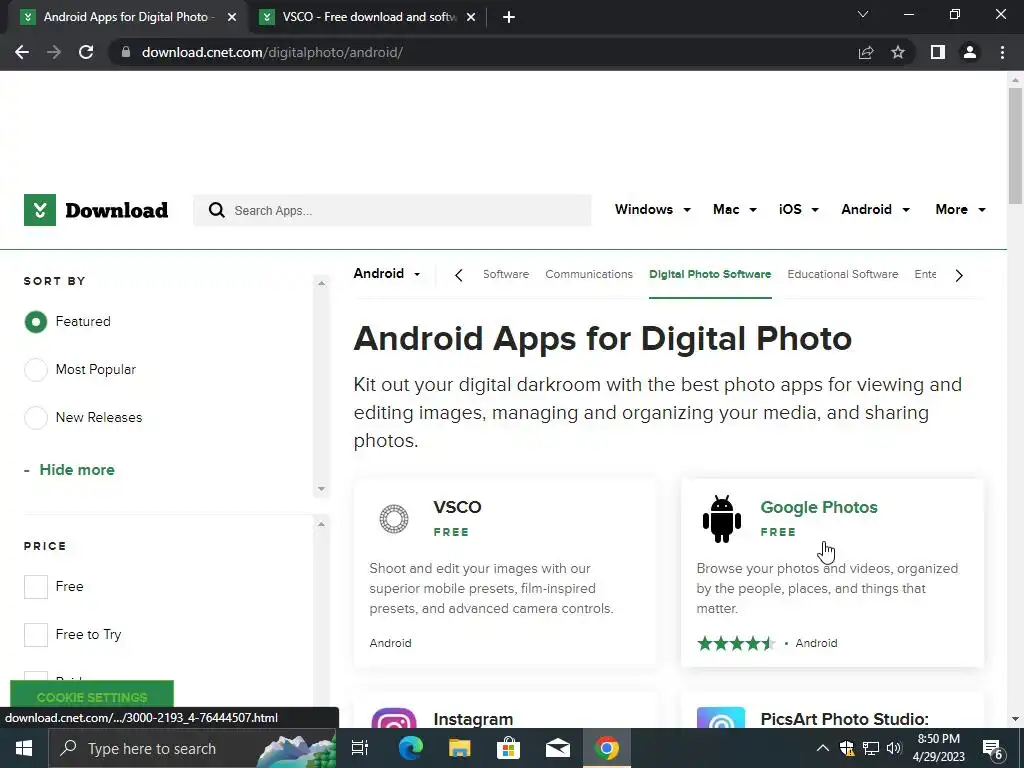Click the Google Photos Android robot icon
The image size is (1024, 768).
722,519
